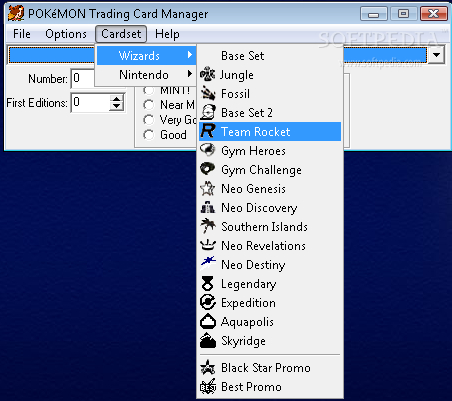Focus the Number input field
452x401 pixels.
coord(83,79)
